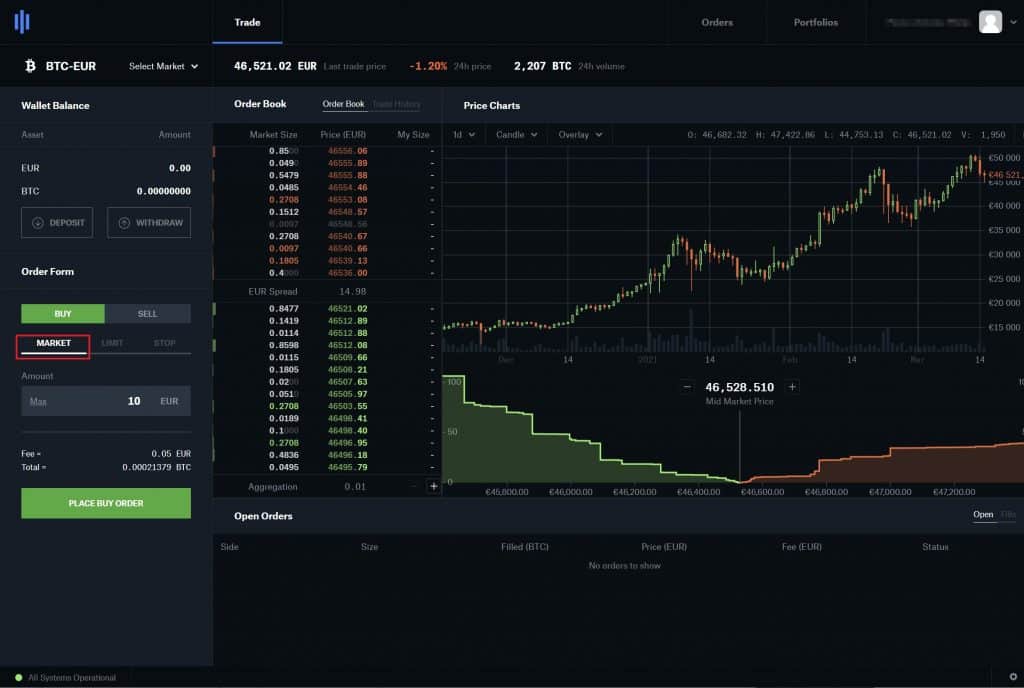Click the withdraw arrow icon in WITHDRAW button
The width and height of the screenshot is (1024, 688).
(x=124, y=222)
